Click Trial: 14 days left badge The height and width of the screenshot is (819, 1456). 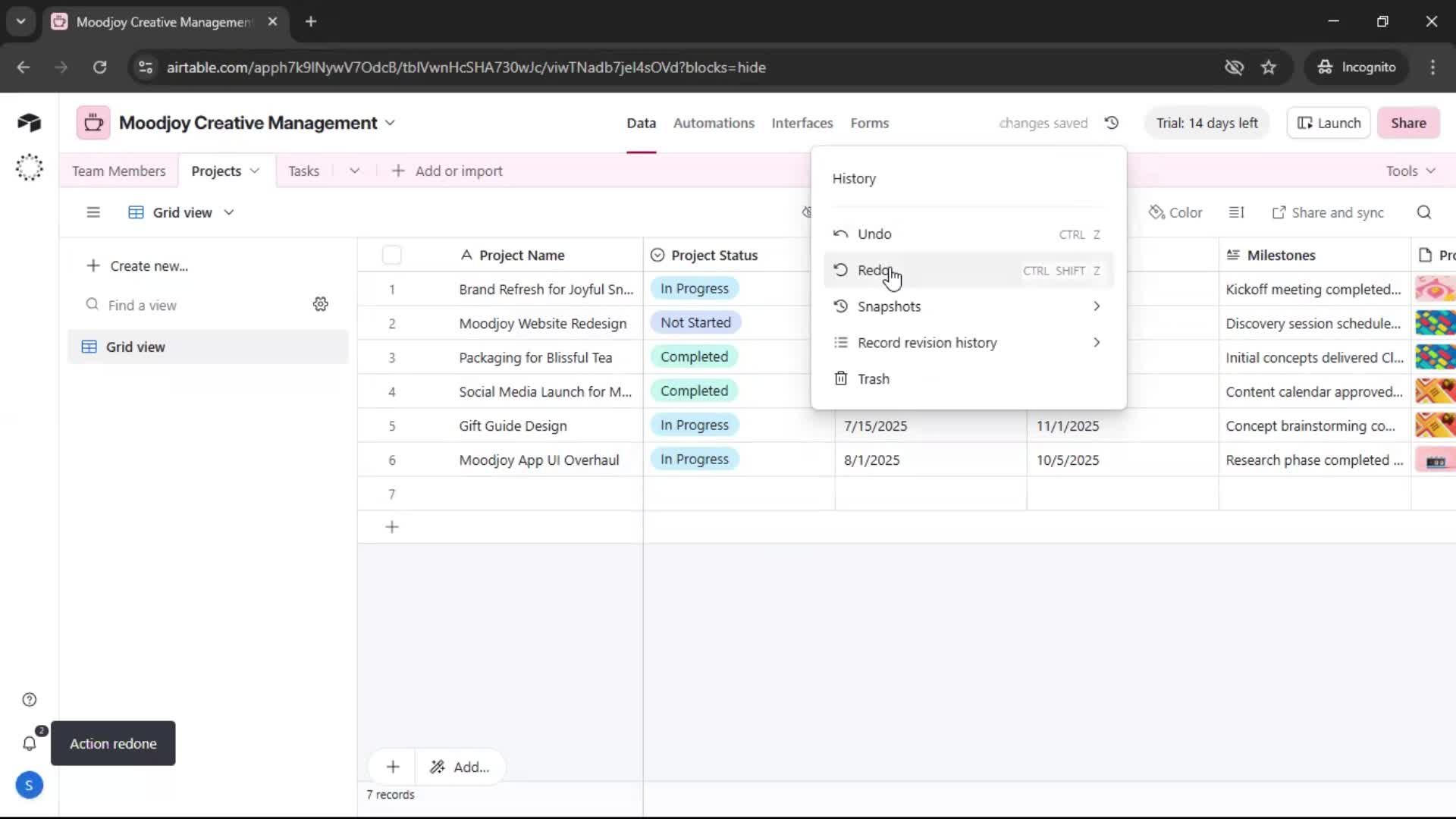pyautogui.click(x=1207, y=123)
